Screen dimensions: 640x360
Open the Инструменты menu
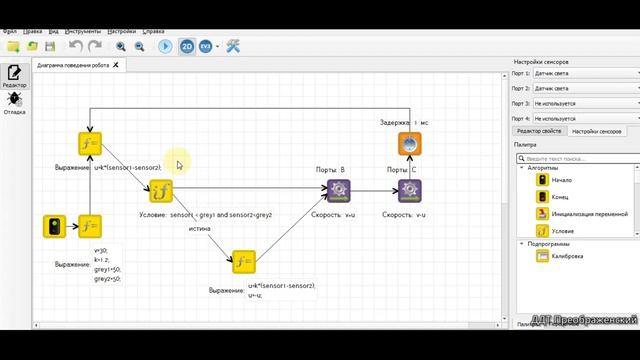(83, 31)
